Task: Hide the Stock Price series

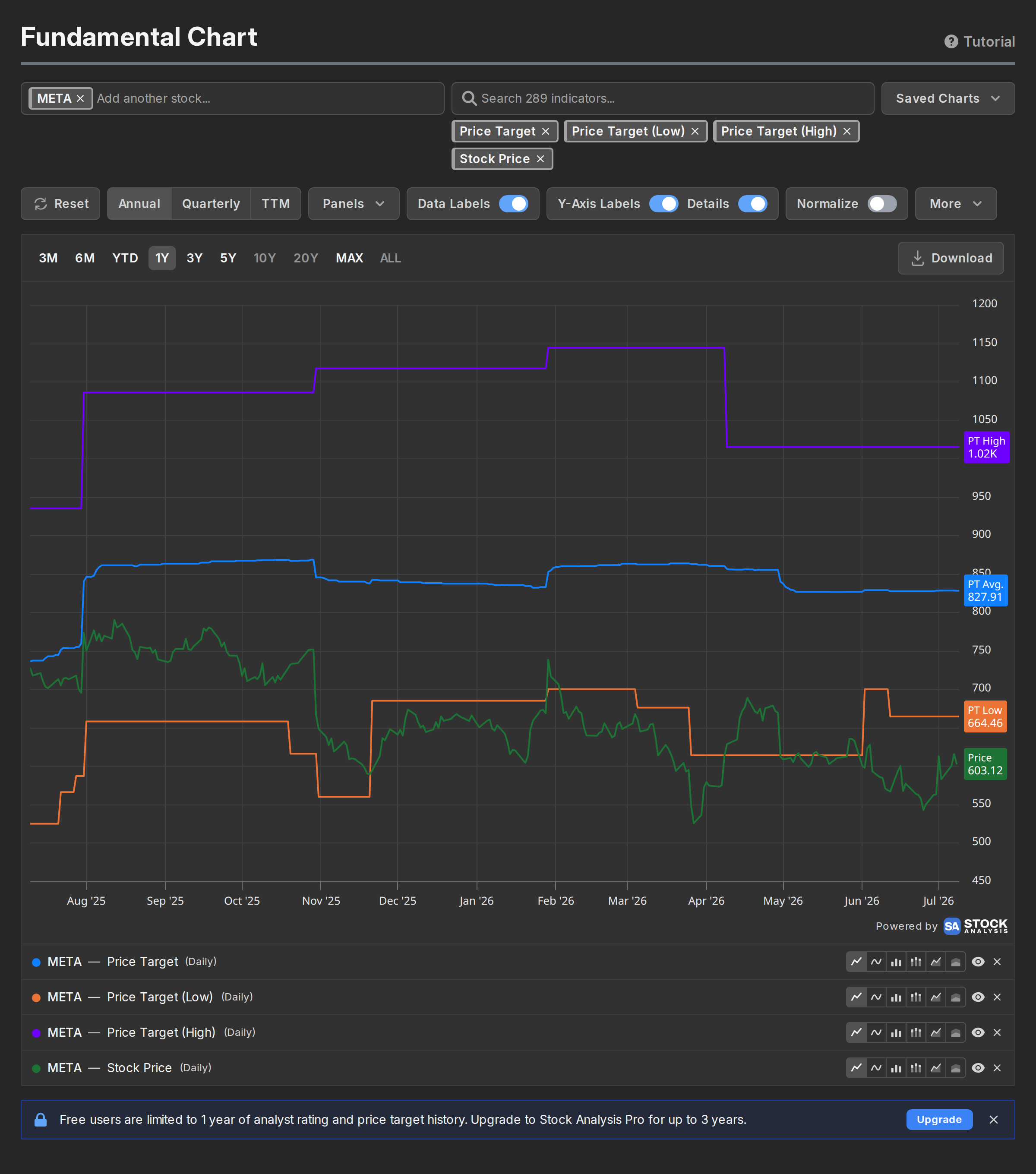Action: click(978, 1068)
